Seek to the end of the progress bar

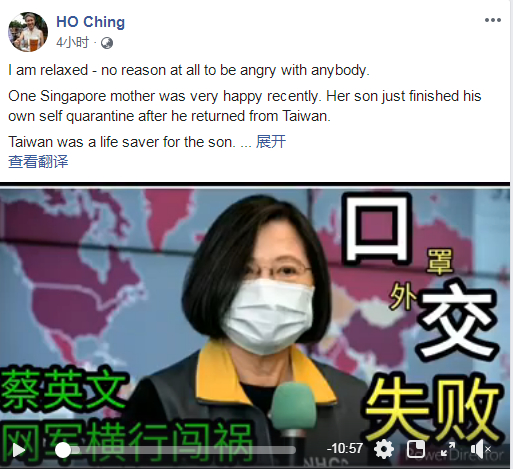(x=294, y=450)
